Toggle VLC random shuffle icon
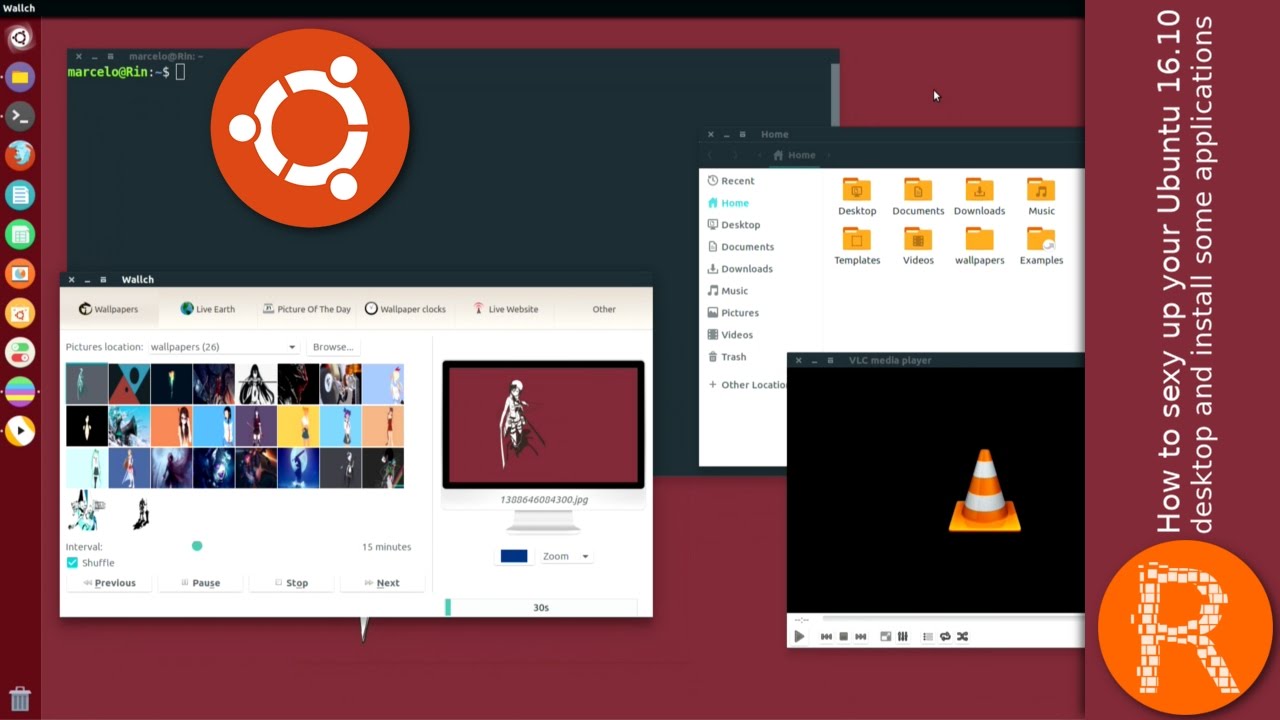Image resolution: width=1280 pixels, height=720 pixels. tap(962, 636)
